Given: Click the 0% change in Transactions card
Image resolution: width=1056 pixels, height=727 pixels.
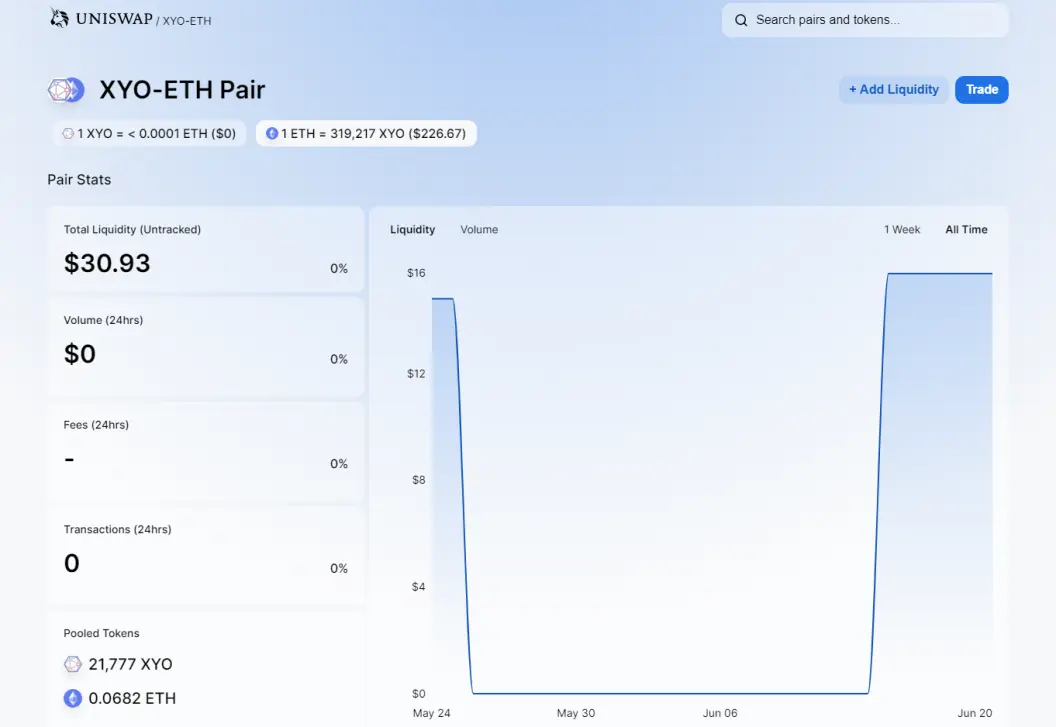Looking at the screenshot, I should pyautogui.click(x=339, y=569).
